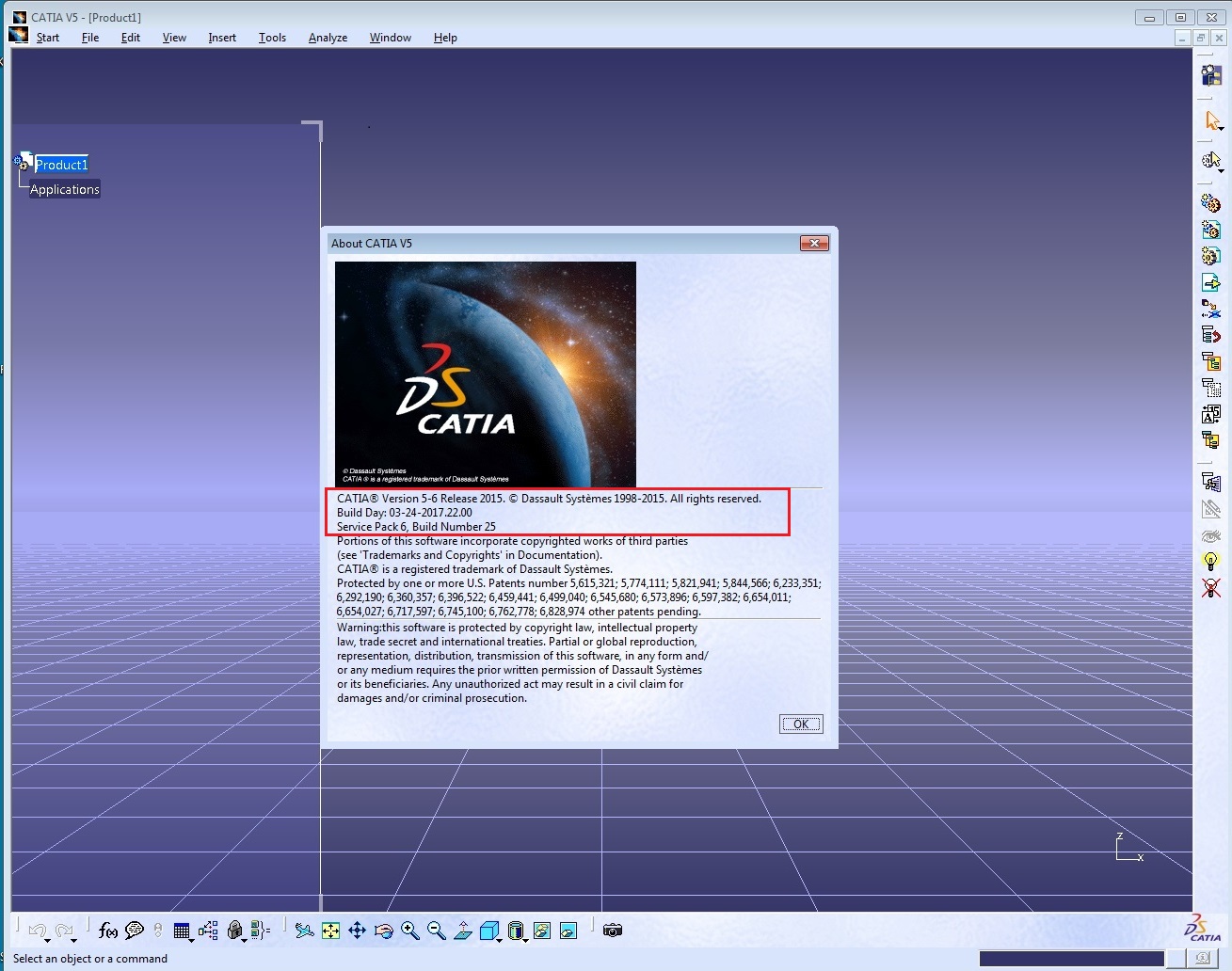
Task: Open the Comment speech bubble tool
Action: click(135, 931)
